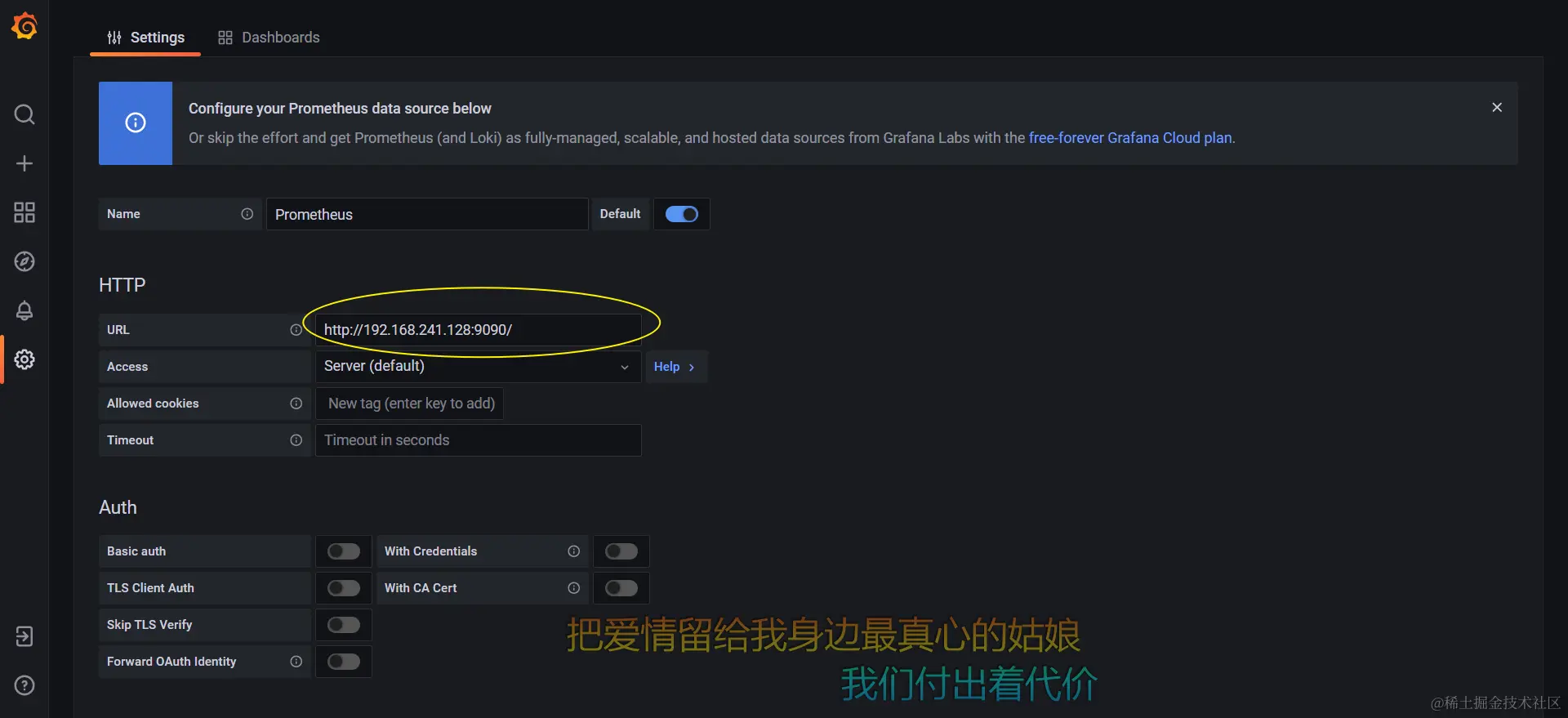Click the info icon next to Timeout

296,440
